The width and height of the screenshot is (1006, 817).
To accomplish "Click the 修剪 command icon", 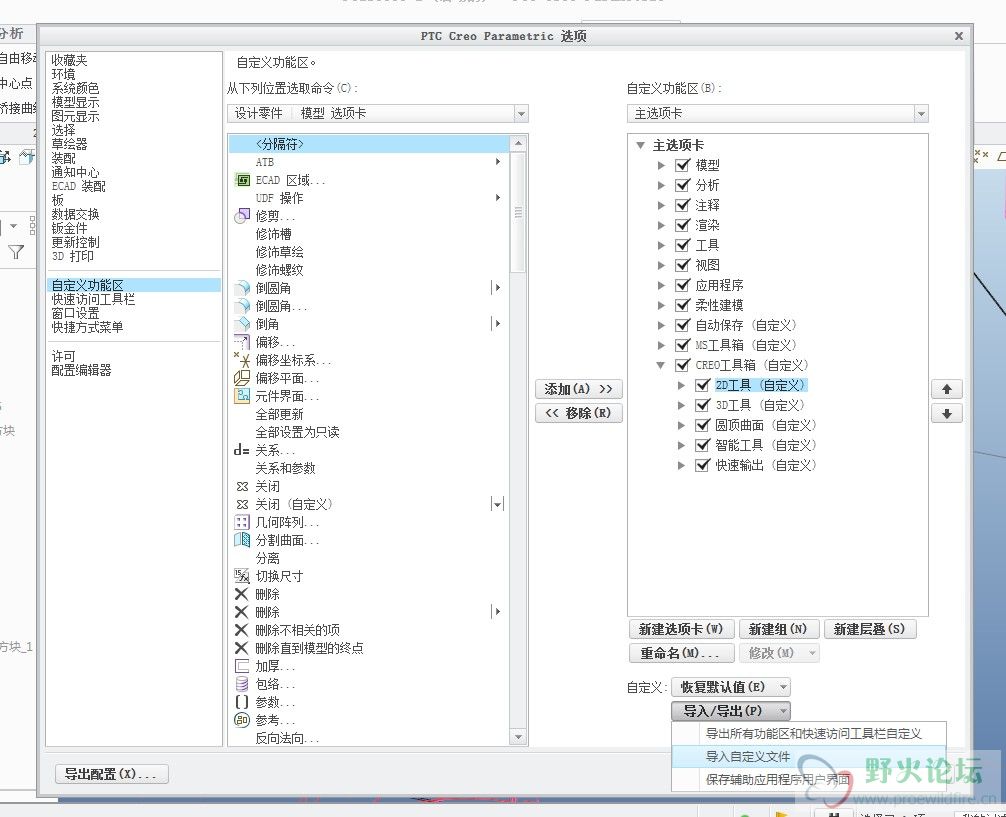I will (x=242, y=216).
